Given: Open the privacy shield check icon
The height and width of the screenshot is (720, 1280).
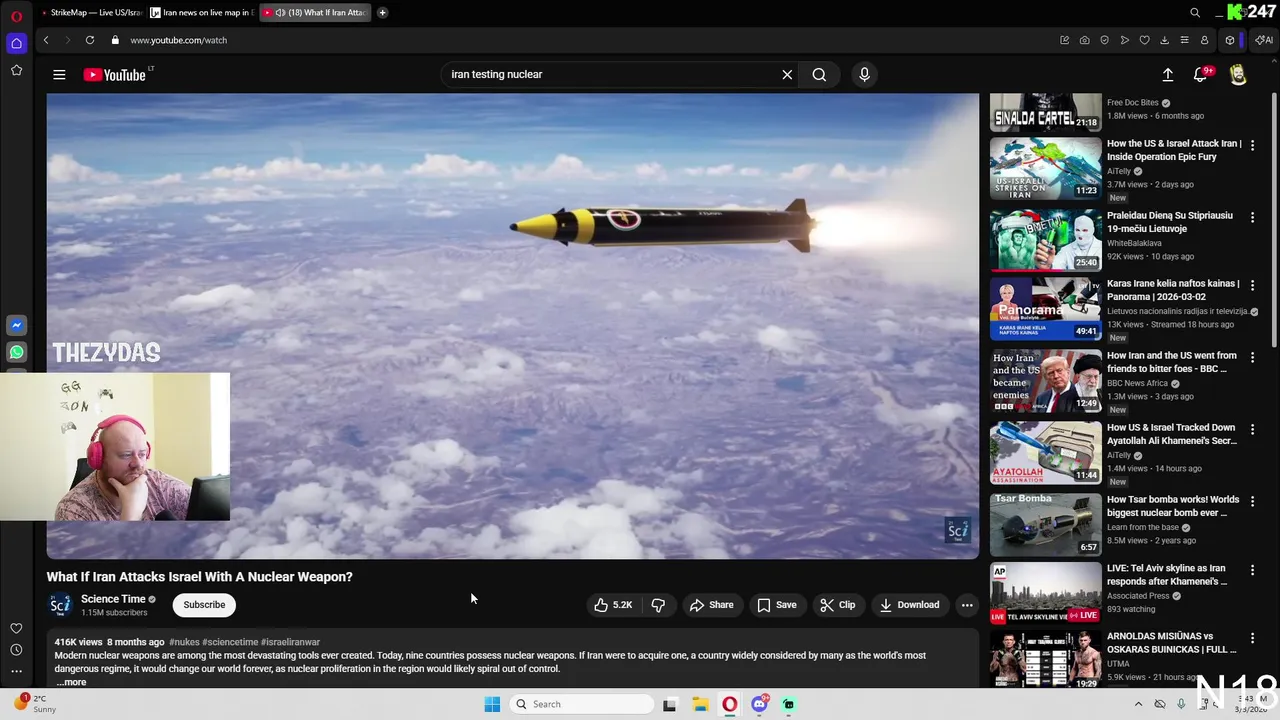Looking at the screenshot, I should point(1105,40).
